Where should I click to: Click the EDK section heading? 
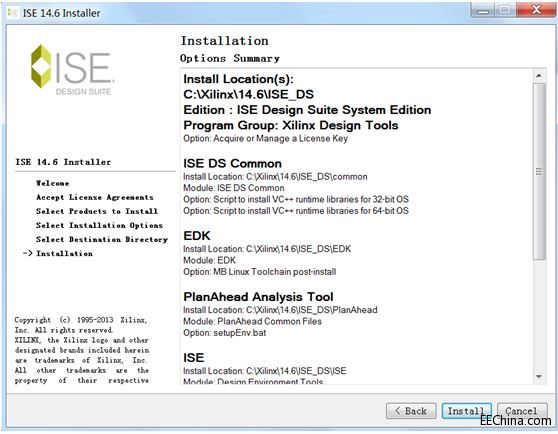(197, 235)
